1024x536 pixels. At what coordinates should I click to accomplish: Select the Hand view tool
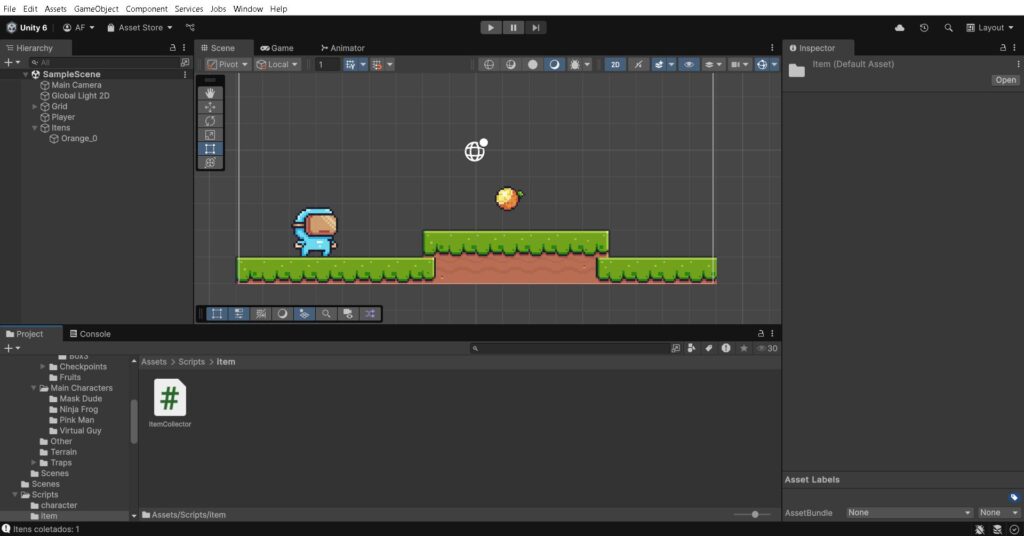pos(210,93)
